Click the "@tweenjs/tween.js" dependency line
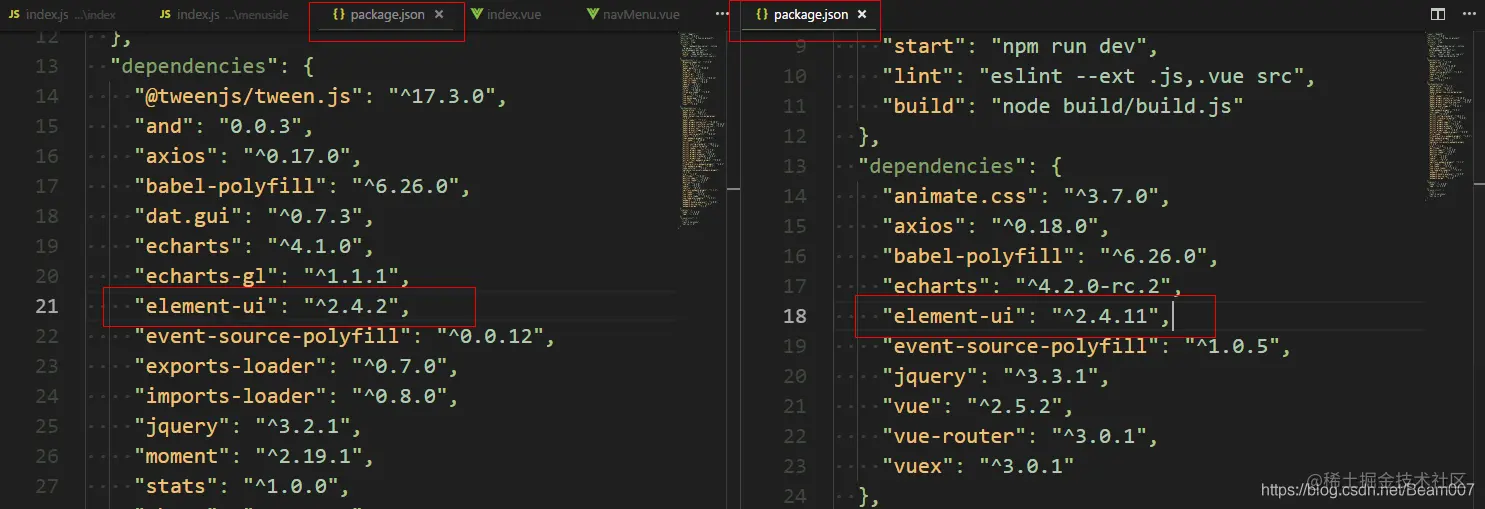Screen dimensions: 1485x509 pos(322,96)
